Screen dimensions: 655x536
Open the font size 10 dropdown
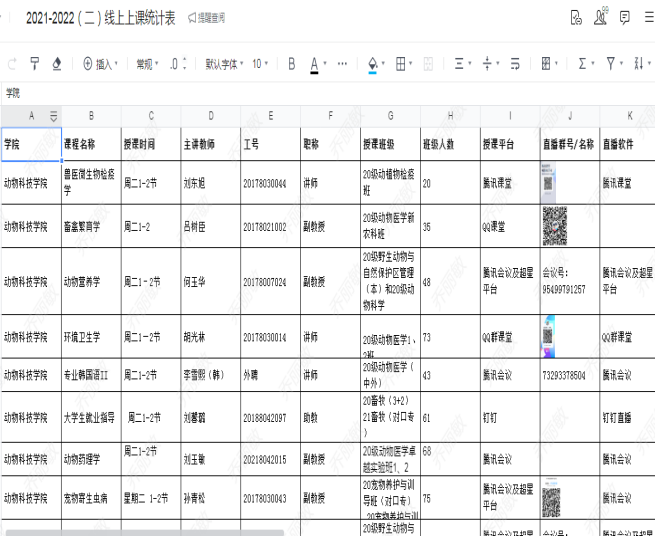260,64
